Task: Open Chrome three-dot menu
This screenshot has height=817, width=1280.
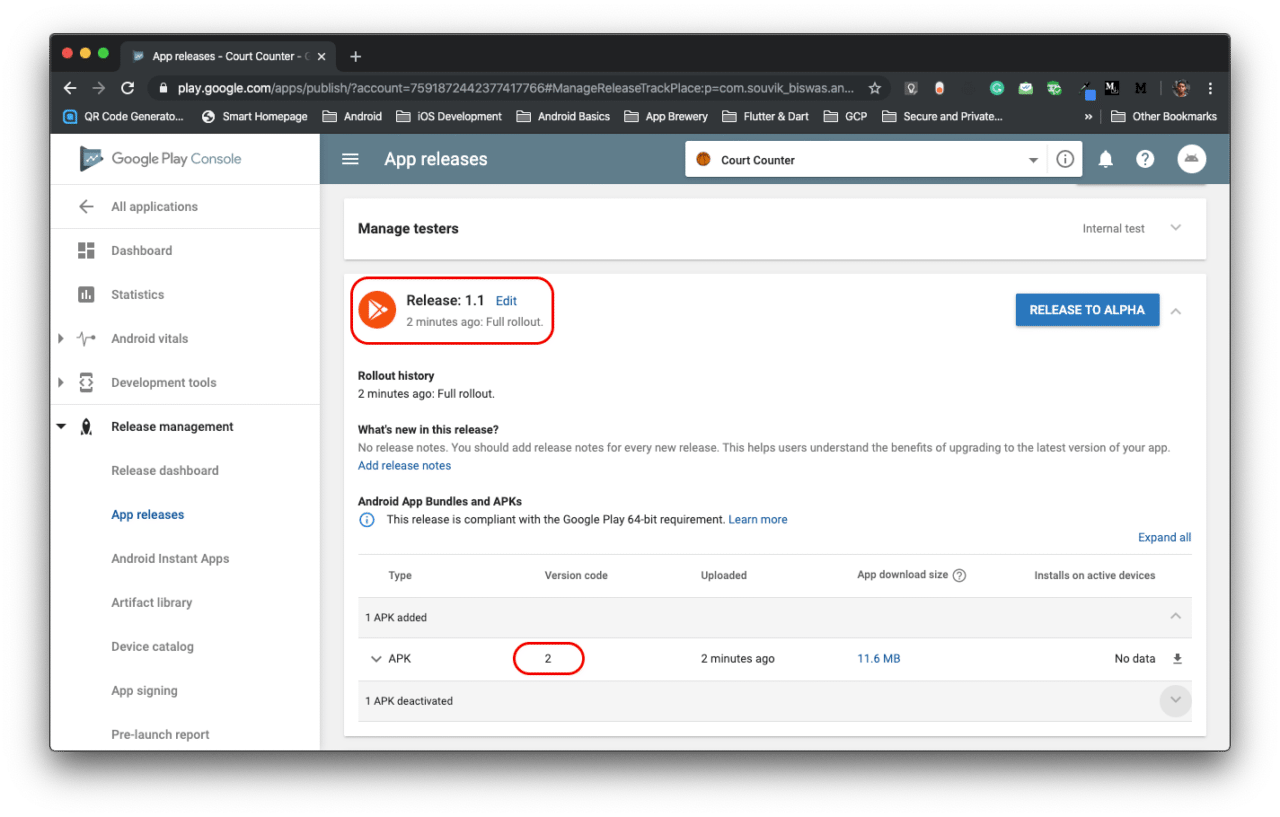Action: click(x=1211, y=88)
